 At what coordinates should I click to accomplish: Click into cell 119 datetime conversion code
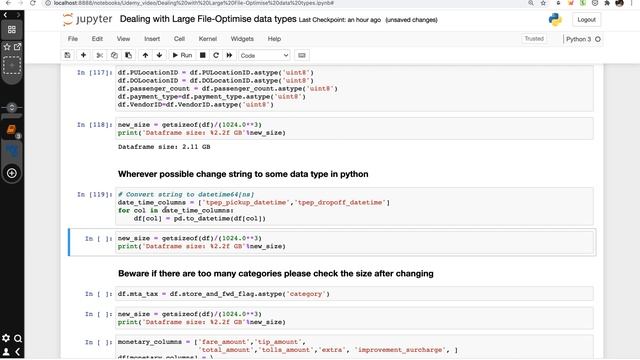(354, 207)
